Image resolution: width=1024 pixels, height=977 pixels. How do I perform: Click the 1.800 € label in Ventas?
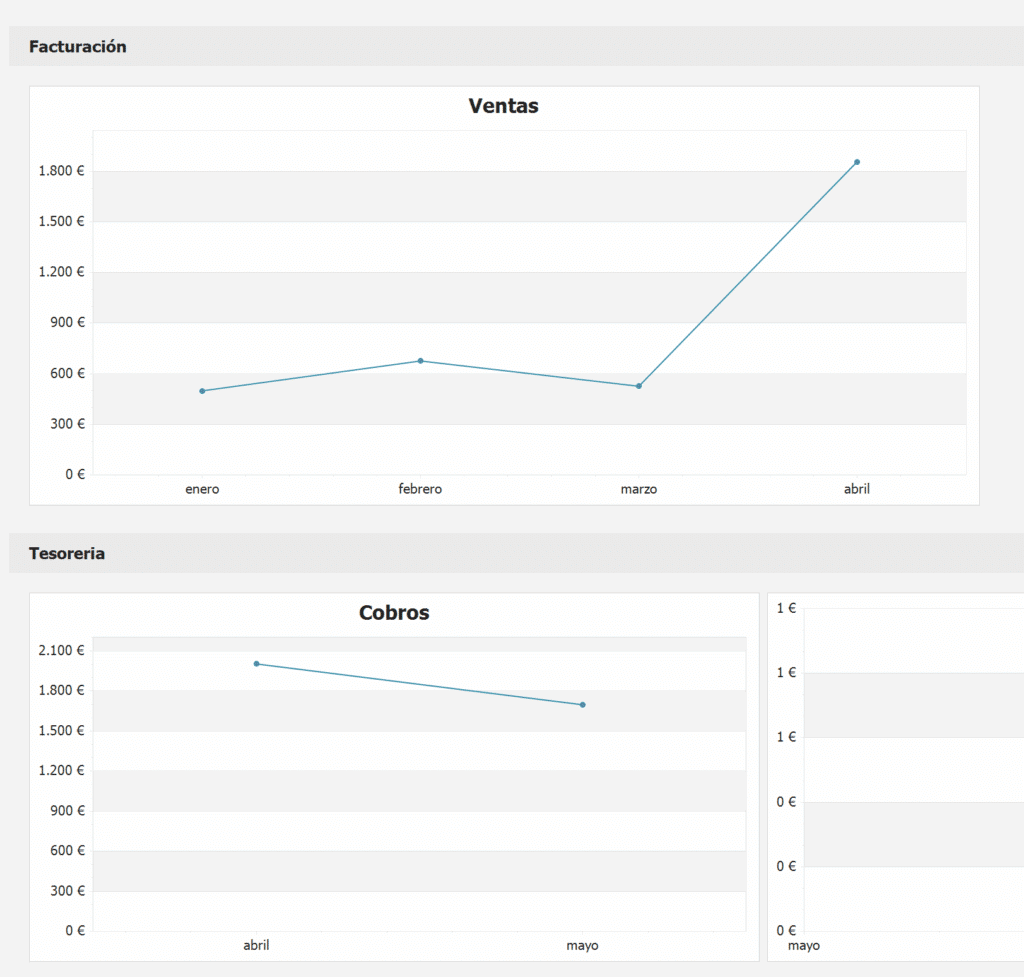click(61, 171)
